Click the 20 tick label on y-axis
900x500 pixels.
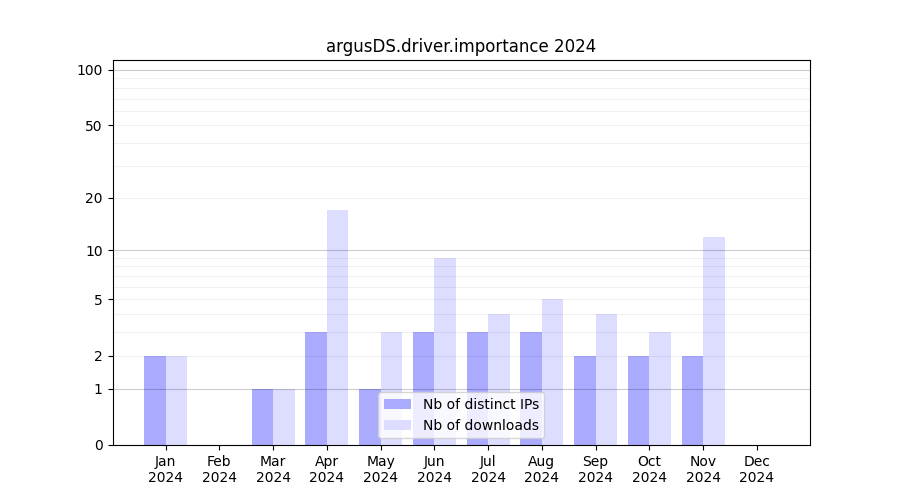94,198
